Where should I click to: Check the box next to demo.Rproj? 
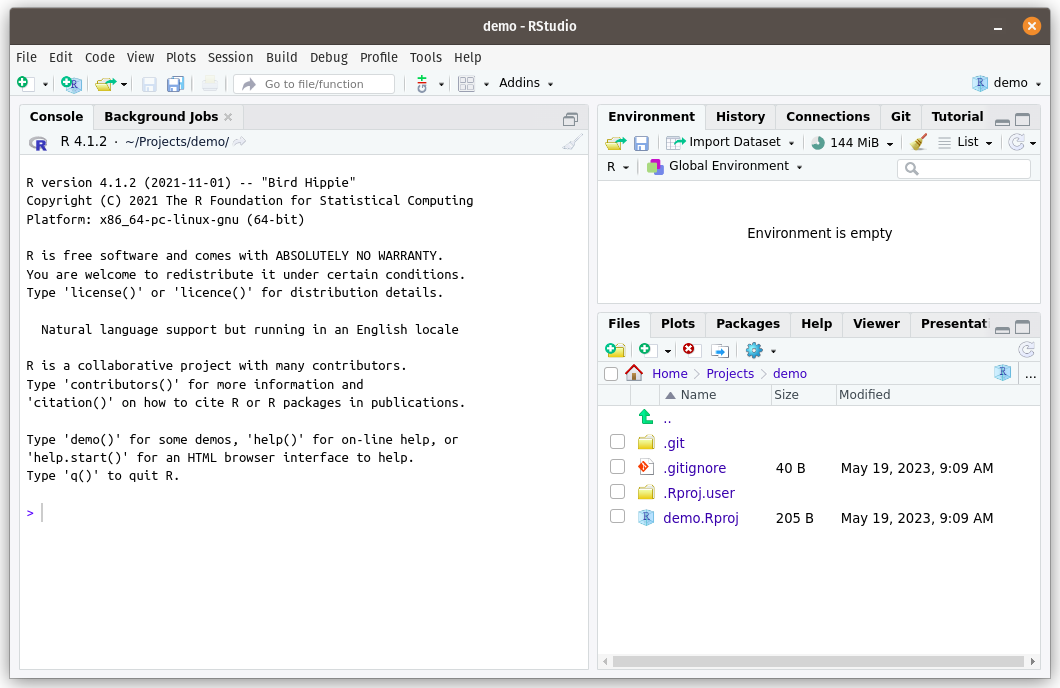click(x=617, y=517)
